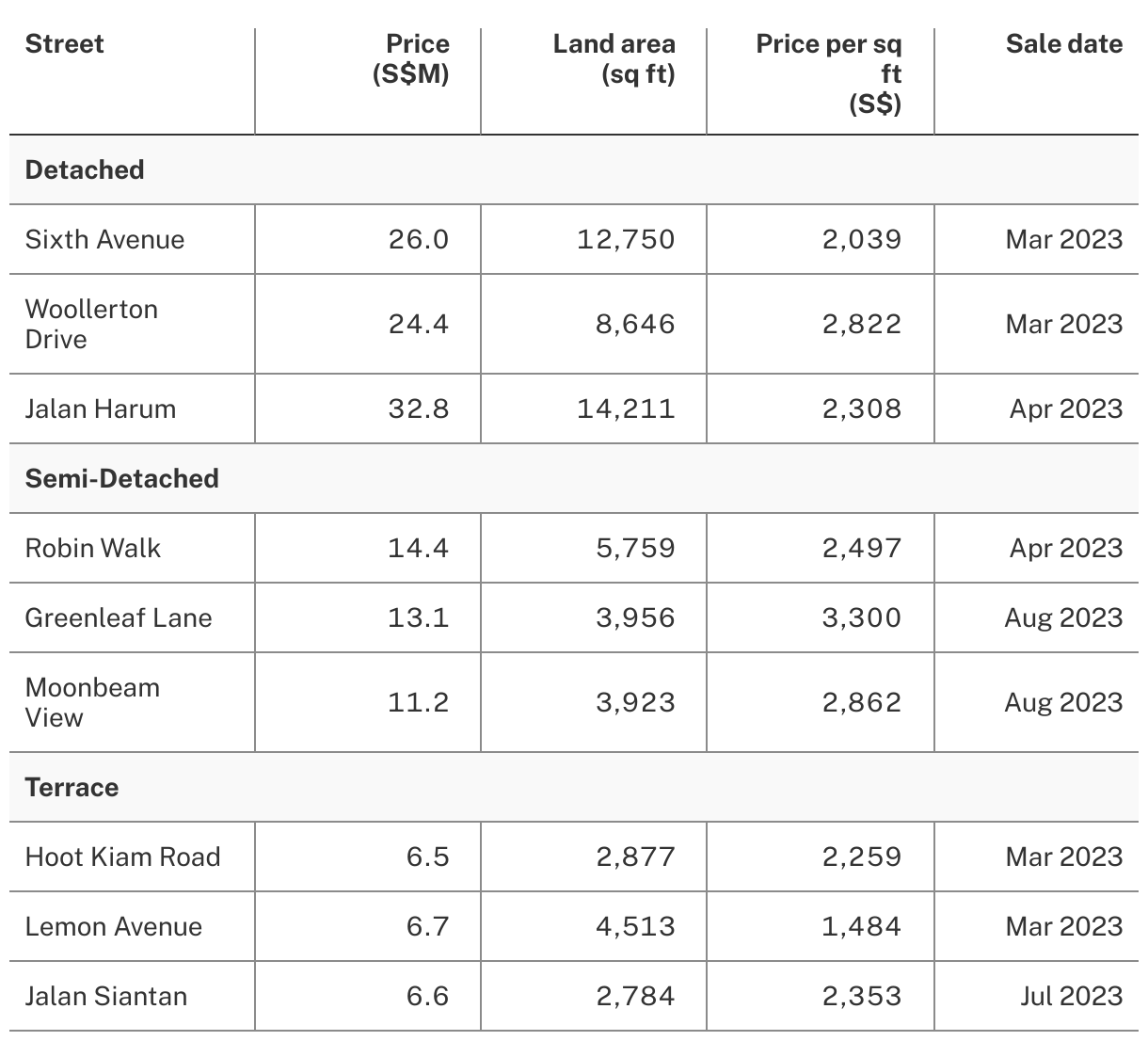Click Robin Walk's 14.4 price cell

coord(419,549)
